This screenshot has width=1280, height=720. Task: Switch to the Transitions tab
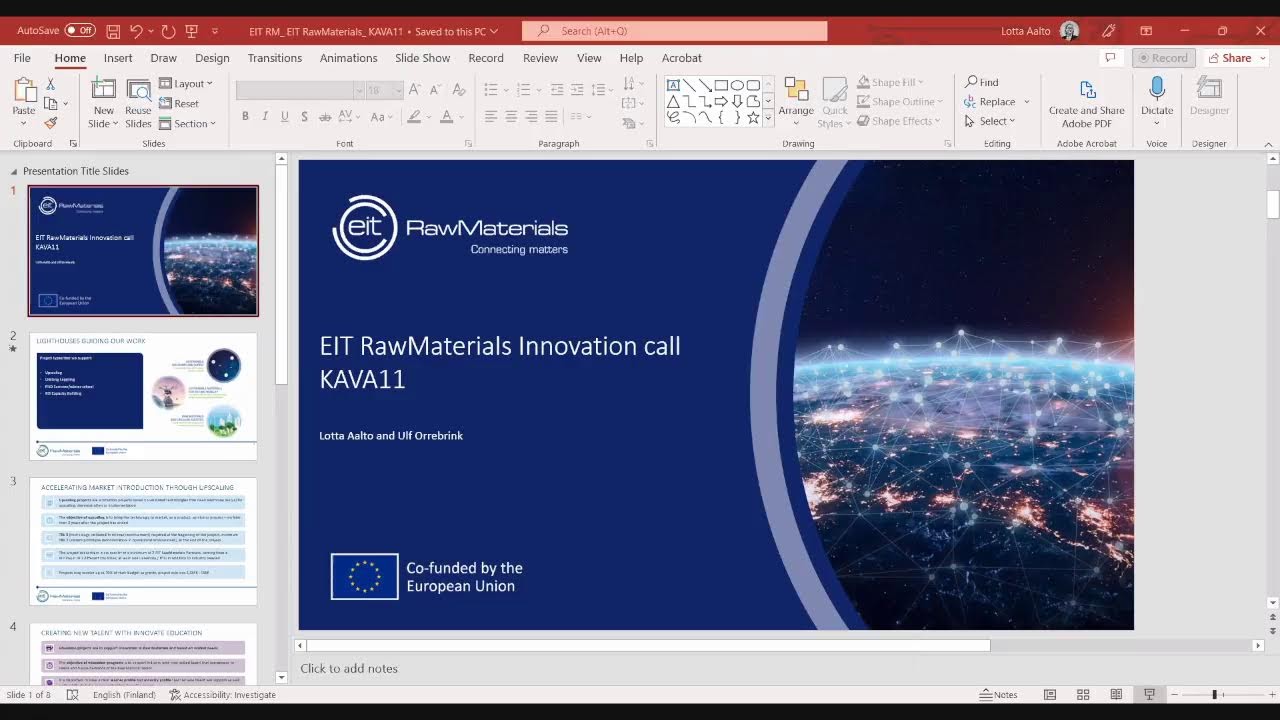pos(275,58)
